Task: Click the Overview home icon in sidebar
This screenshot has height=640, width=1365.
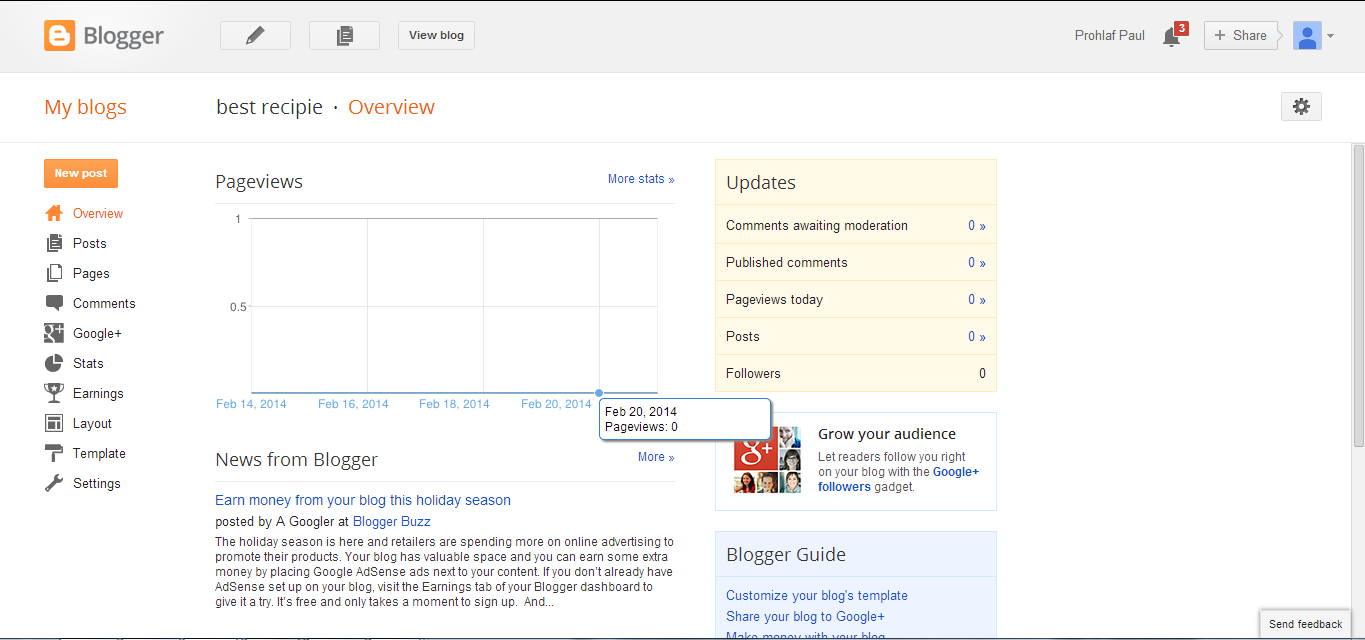Action: 54,213
